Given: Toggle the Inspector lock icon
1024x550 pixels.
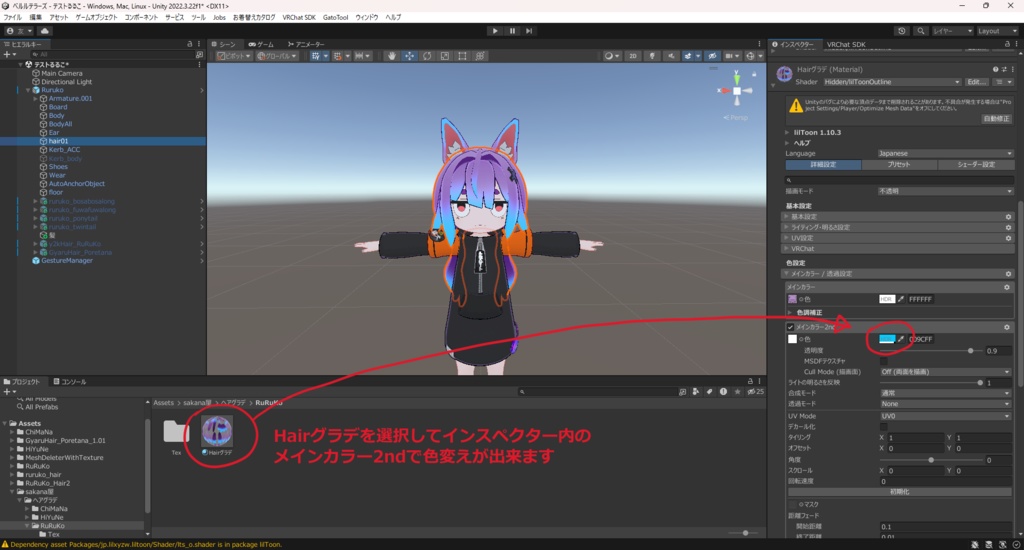Looking at the screenshot, I should 1007,44.
